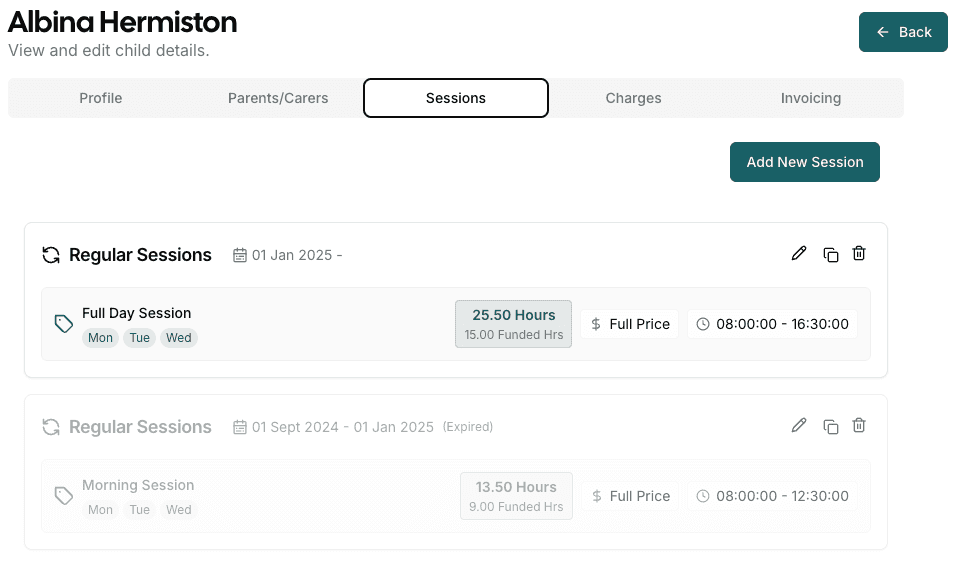Click the recurring icon of current Regular Sessions
Image resolution: width=958 pixels, height=568 pixels.
pyautogui.click(x=51, y=255)
